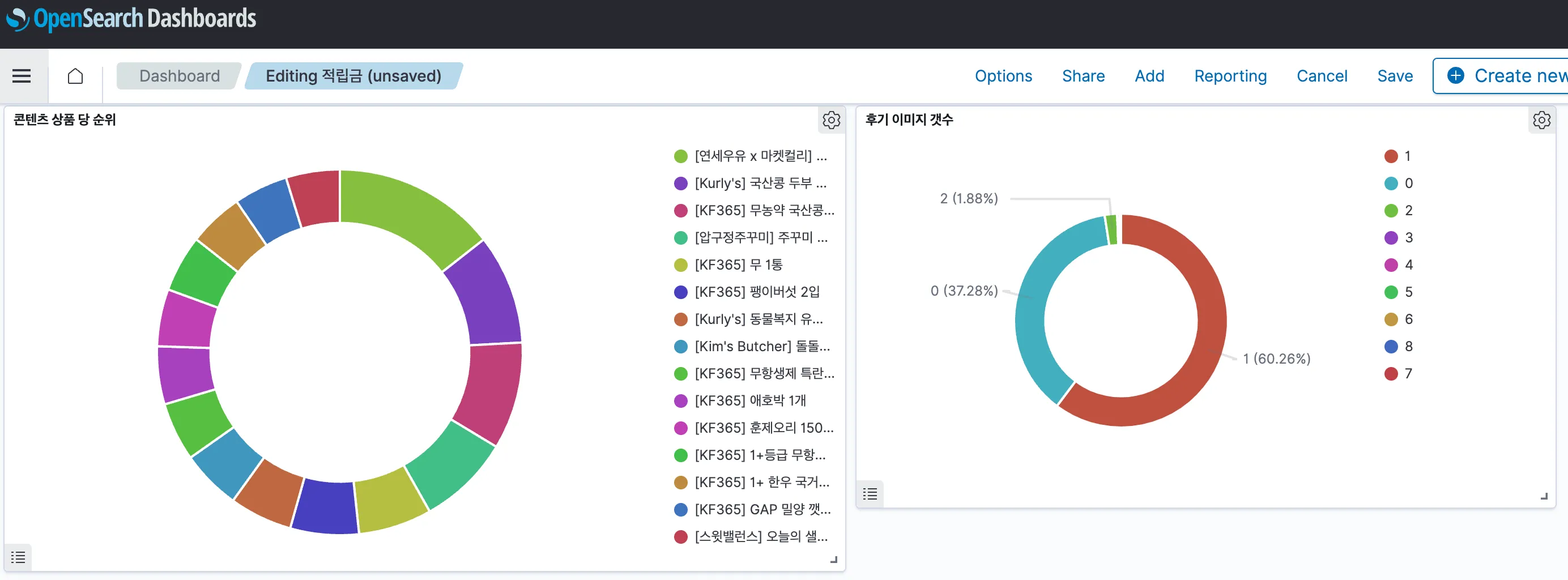
Task: Toggle the '[KF365] 무 1통' legend entry
Action: [740, 264]
